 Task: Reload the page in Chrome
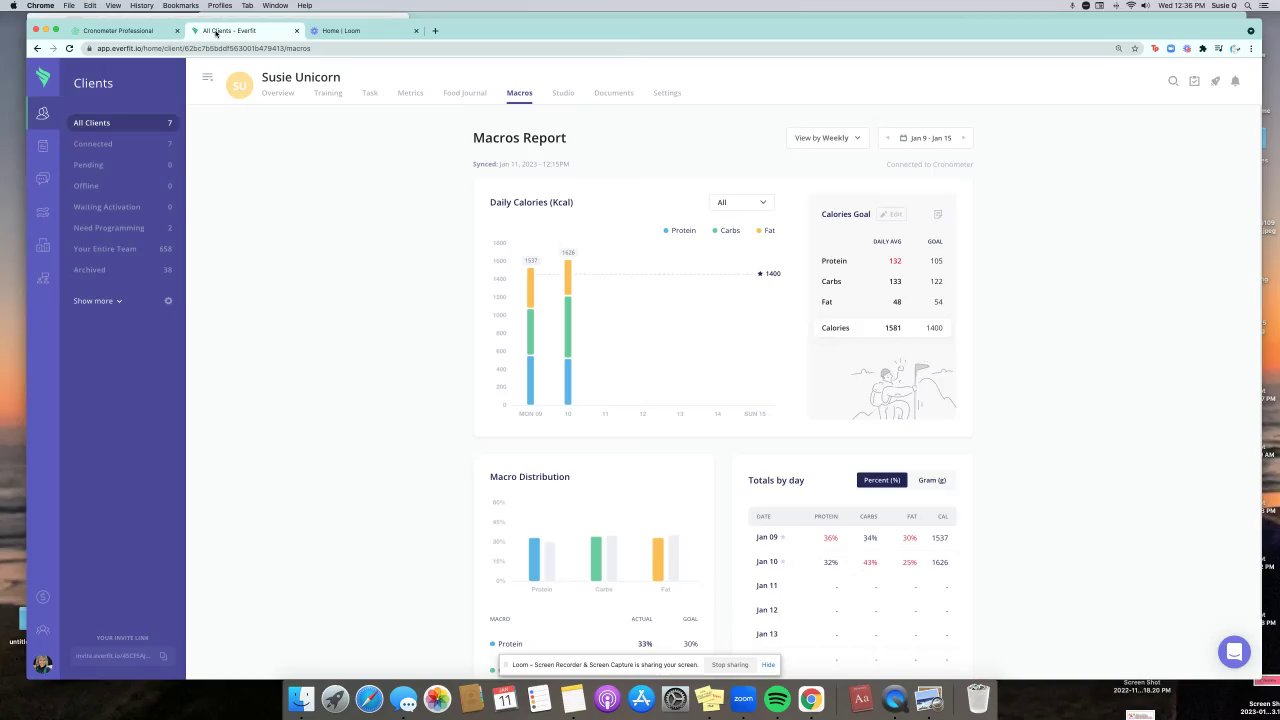click(69, 48)
